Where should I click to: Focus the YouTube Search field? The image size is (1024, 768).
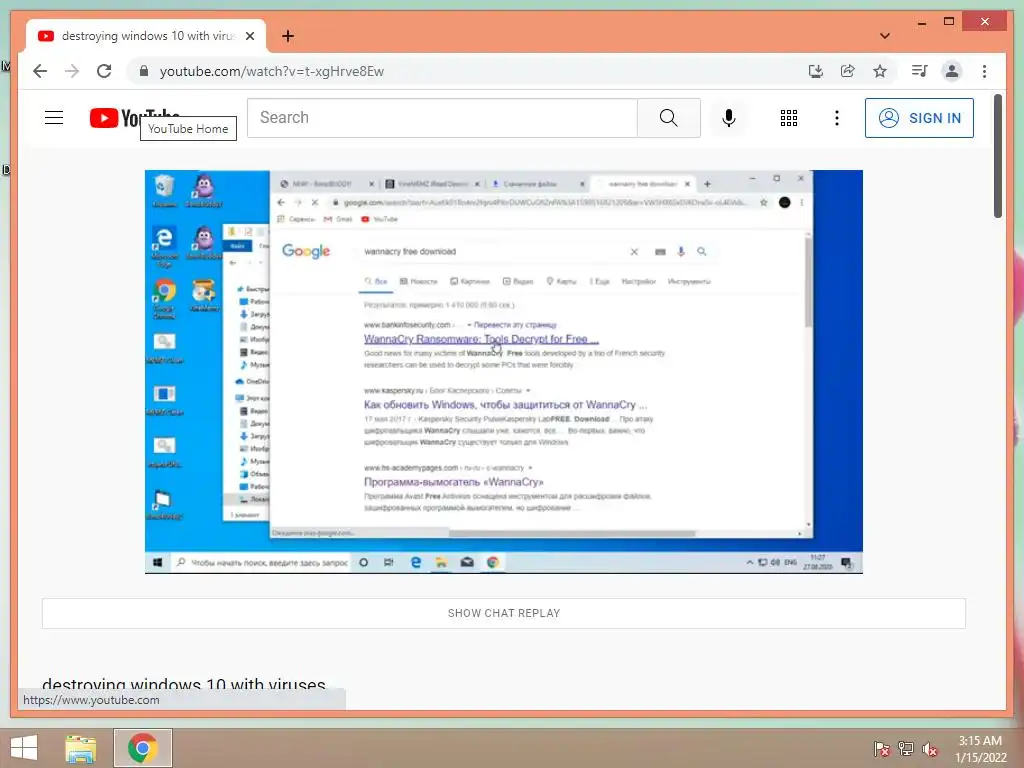(442, 118)
